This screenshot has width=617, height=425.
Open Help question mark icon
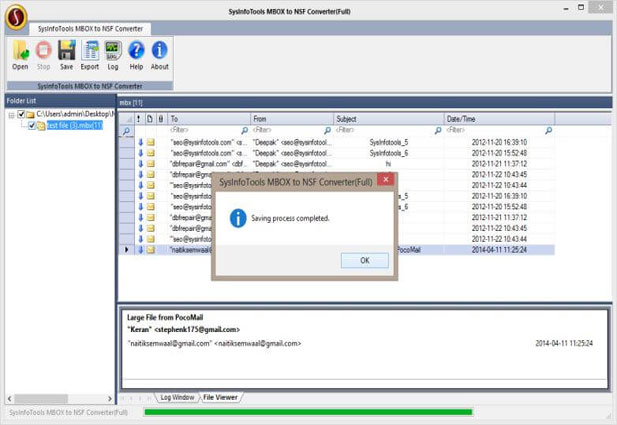click(x=136, y=51)
